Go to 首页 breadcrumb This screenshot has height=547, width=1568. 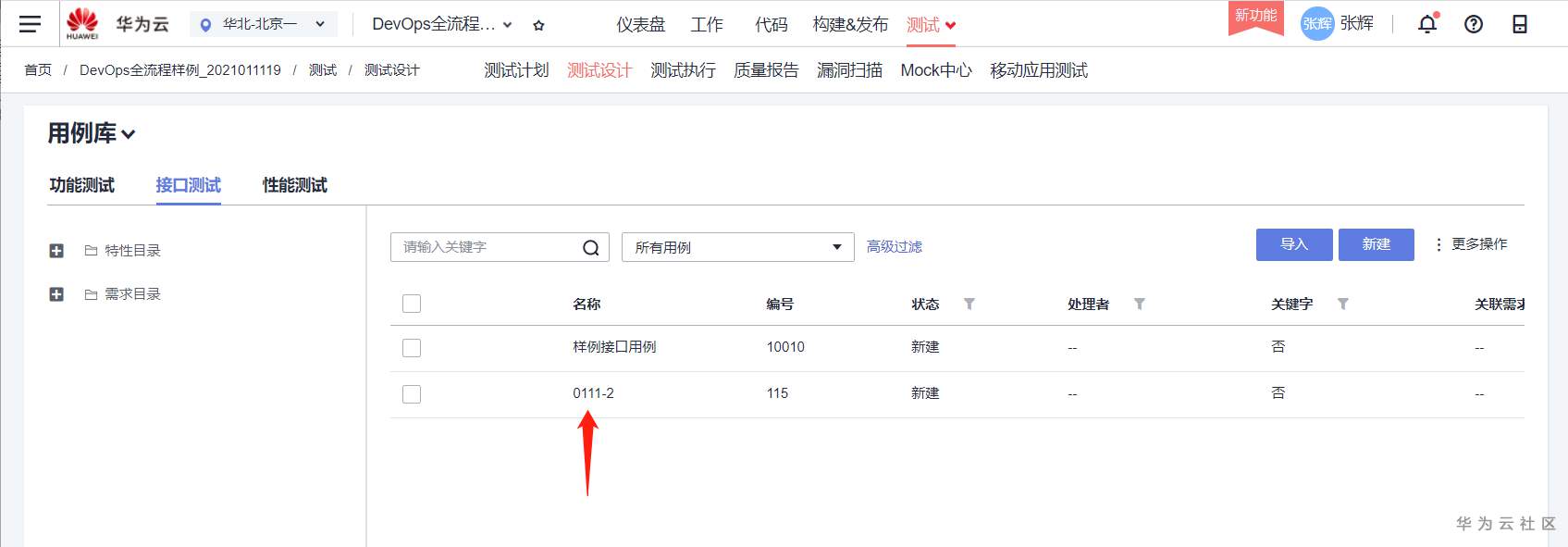38,70
